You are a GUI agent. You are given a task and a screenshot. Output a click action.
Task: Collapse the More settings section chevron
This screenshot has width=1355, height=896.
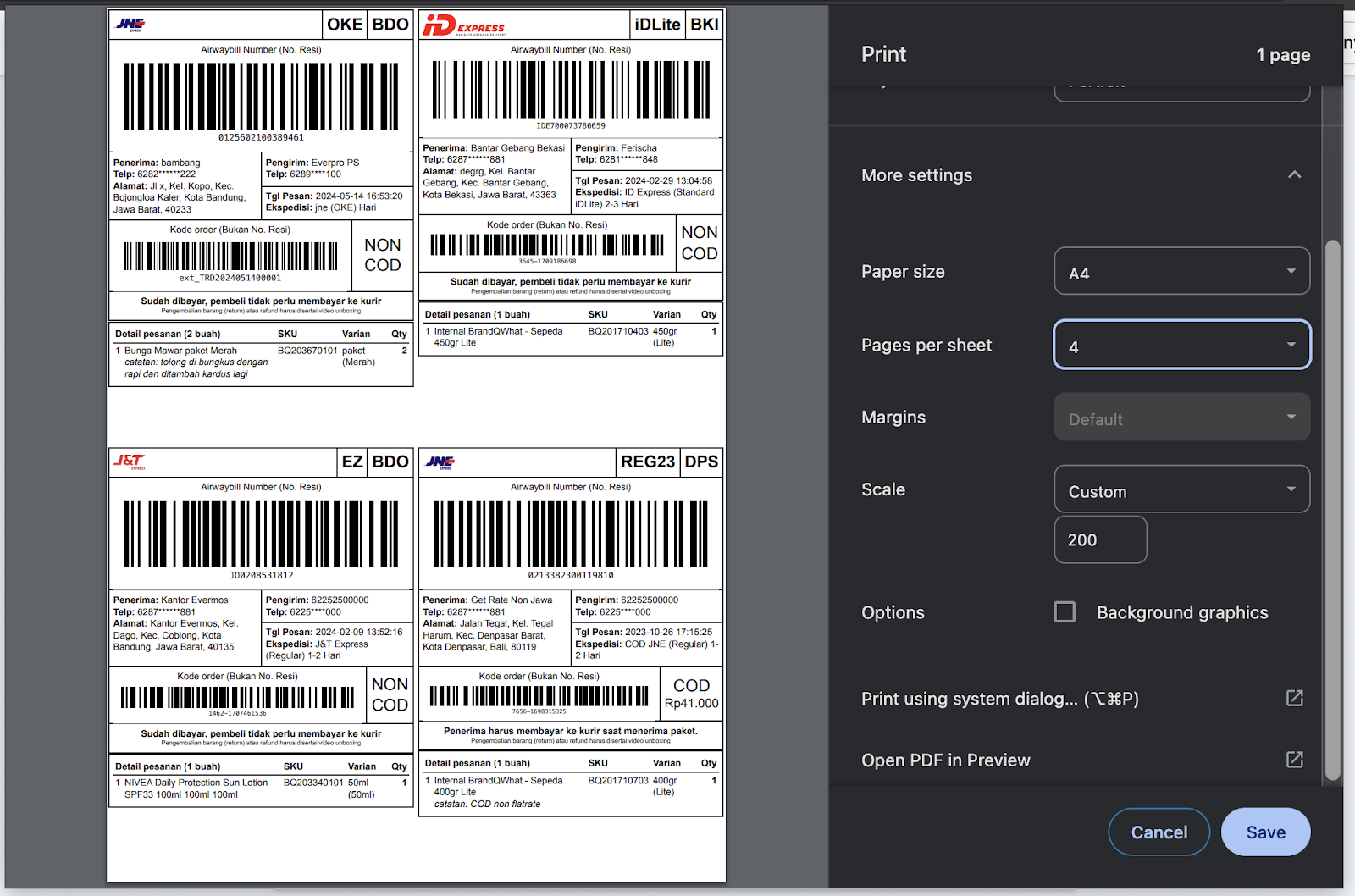[1294, 174]
